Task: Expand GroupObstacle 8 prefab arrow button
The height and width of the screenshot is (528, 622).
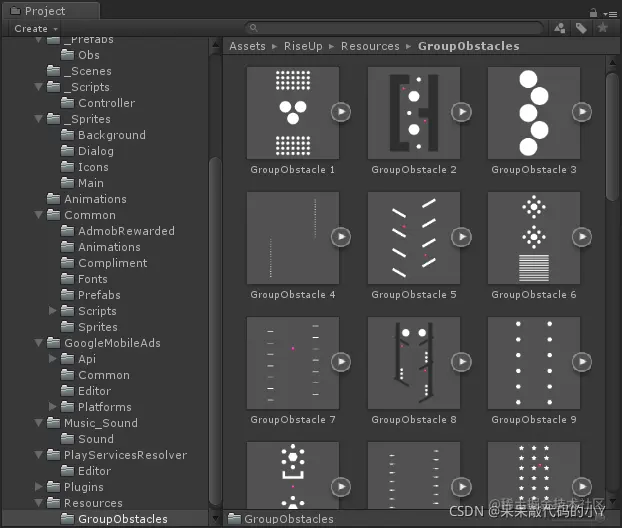Action: pyautogui.click(x=461, y=362)
